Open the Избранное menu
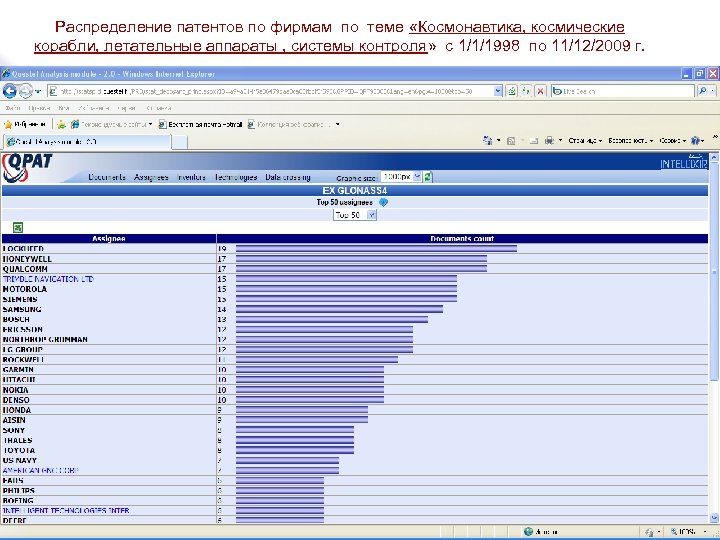Viewport: 720px width, 540px height. [93, 108]
